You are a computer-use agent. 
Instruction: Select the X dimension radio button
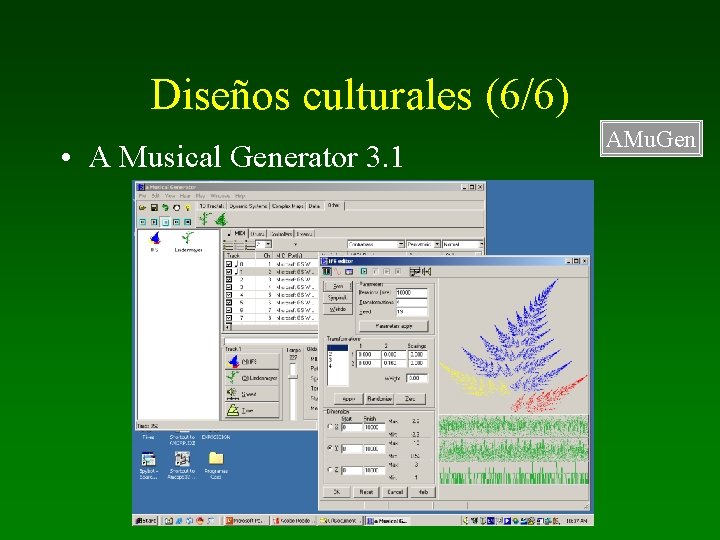[x=330, y=427]
